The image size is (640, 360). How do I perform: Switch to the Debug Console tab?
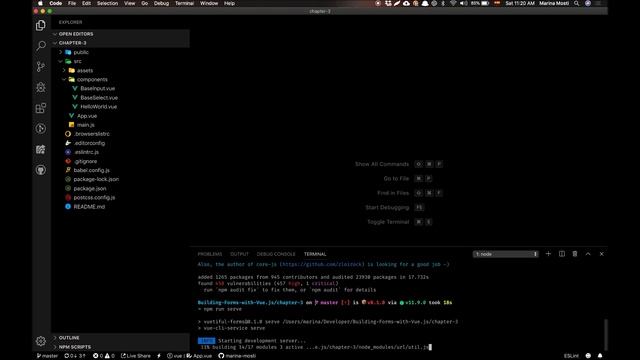[276, 254]
